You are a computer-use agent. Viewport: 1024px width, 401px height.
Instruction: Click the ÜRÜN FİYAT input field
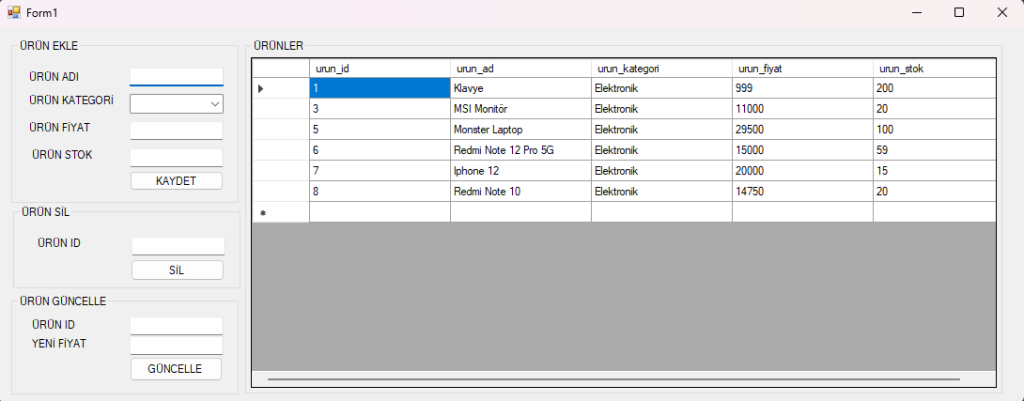(176, 130)
